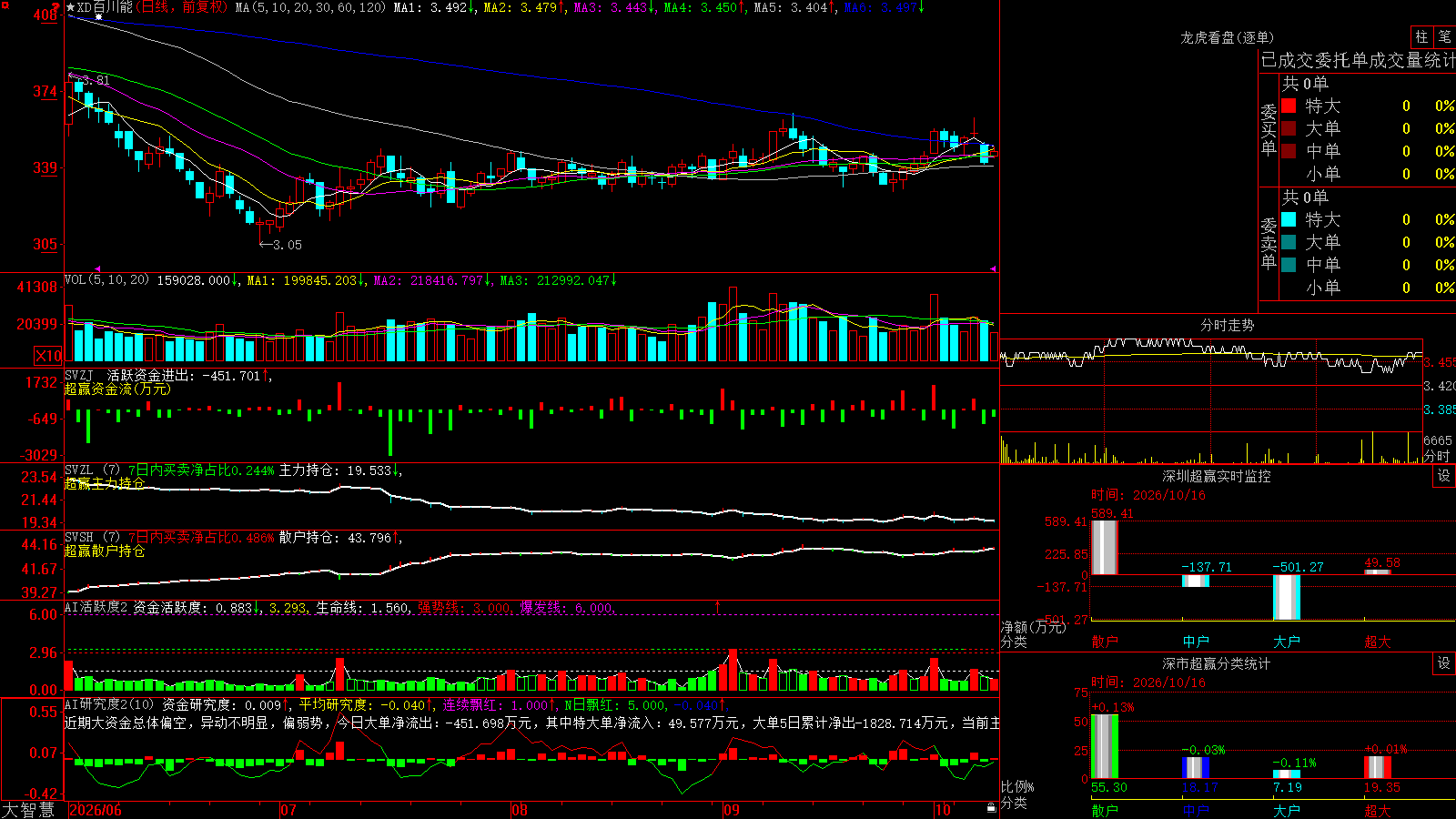Switch 龙虎看盘 to 笔 tick view

click(x=1445, y=36)
